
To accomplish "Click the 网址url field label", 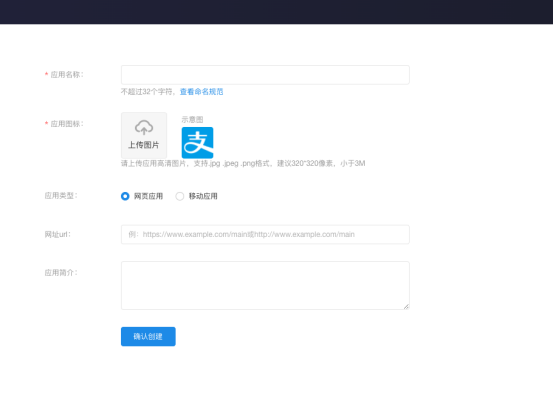I will (x=58, y=234).
